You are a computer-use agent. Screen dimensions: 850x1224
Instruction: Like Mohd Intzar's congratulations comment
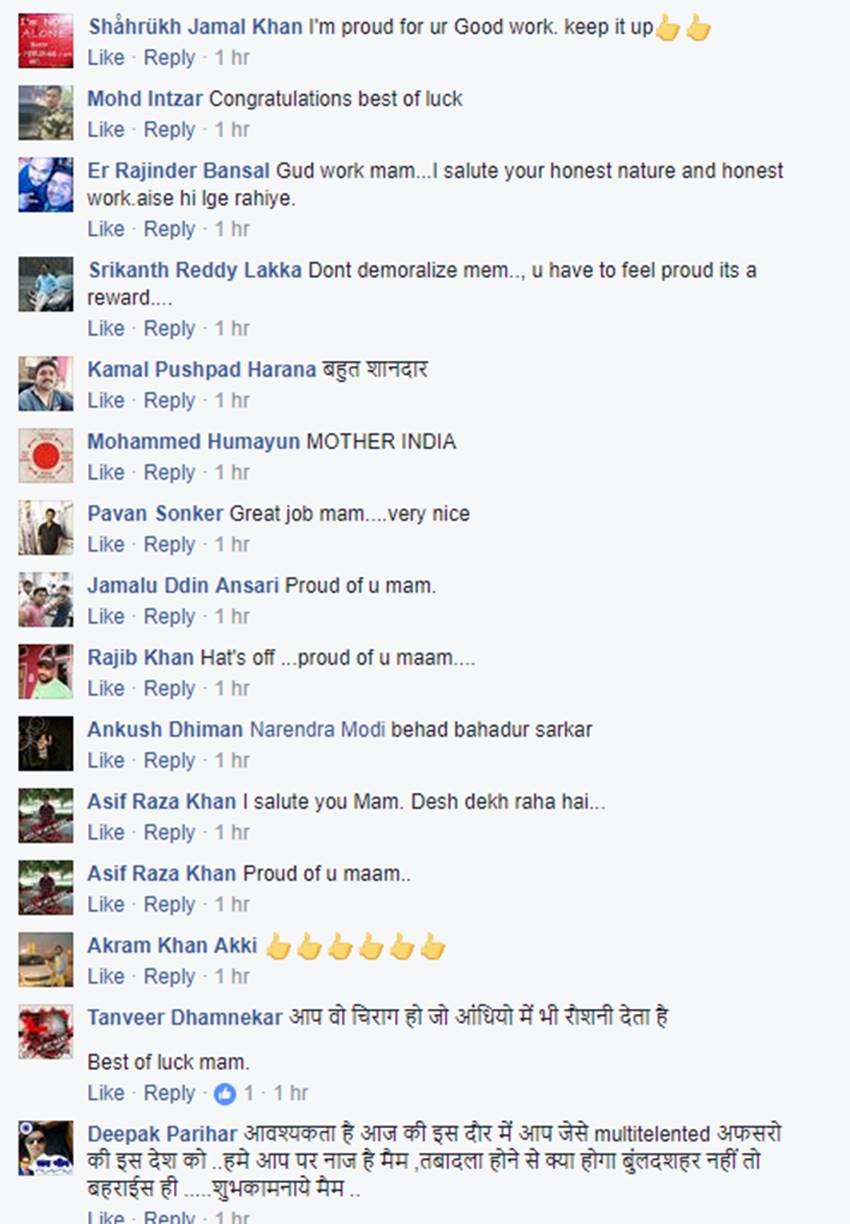(x=105, y=130)
